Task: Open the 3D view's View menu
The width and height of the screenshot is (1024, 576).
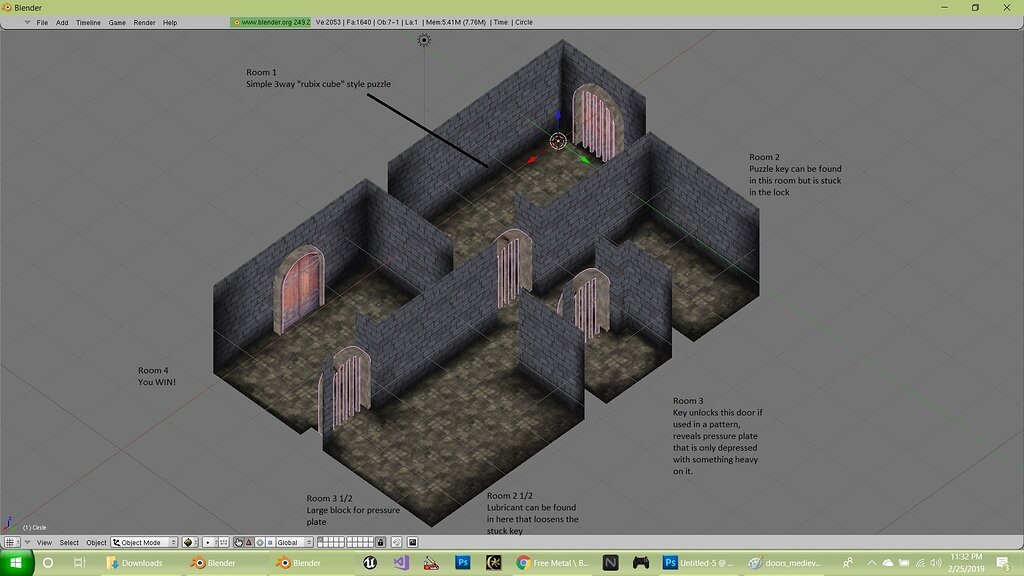Action: (44, 542)
